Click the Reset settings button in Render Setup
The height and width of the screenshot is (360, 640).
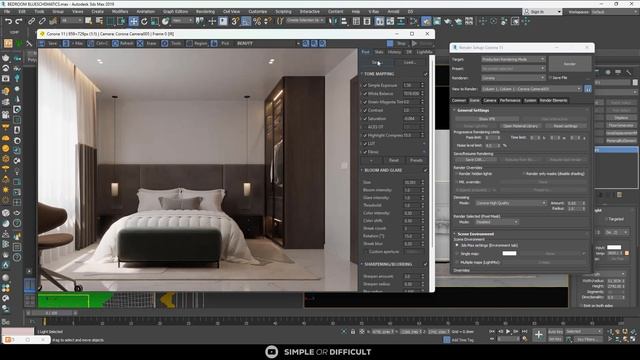point(565,126)
